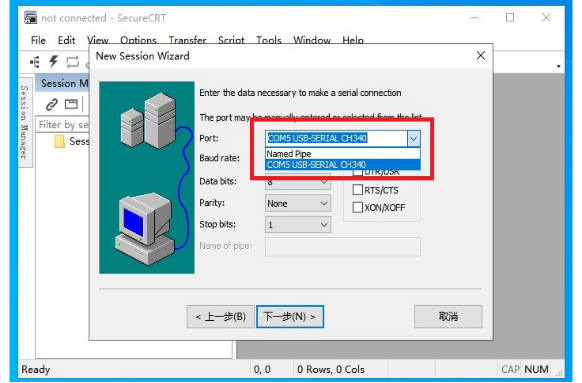Close the New Session Wizard dialog
Image resolution: width=582 pixels, height=383 pixels.
481,56
